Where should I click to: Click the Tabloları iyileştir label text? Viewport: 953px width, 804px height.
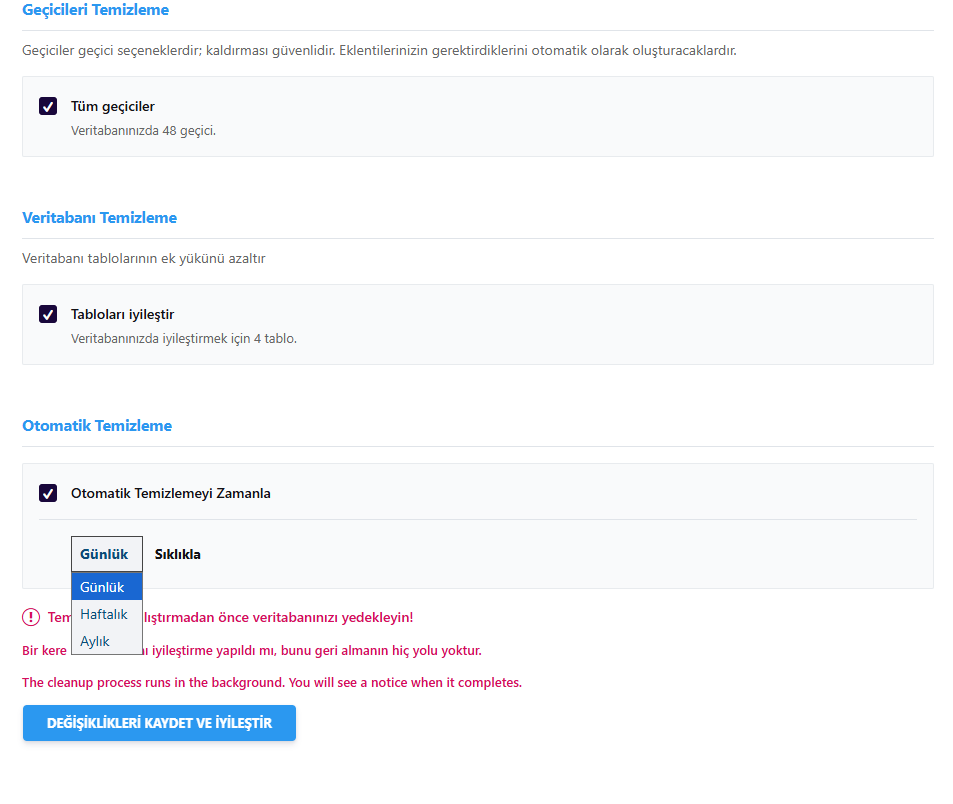122,314
